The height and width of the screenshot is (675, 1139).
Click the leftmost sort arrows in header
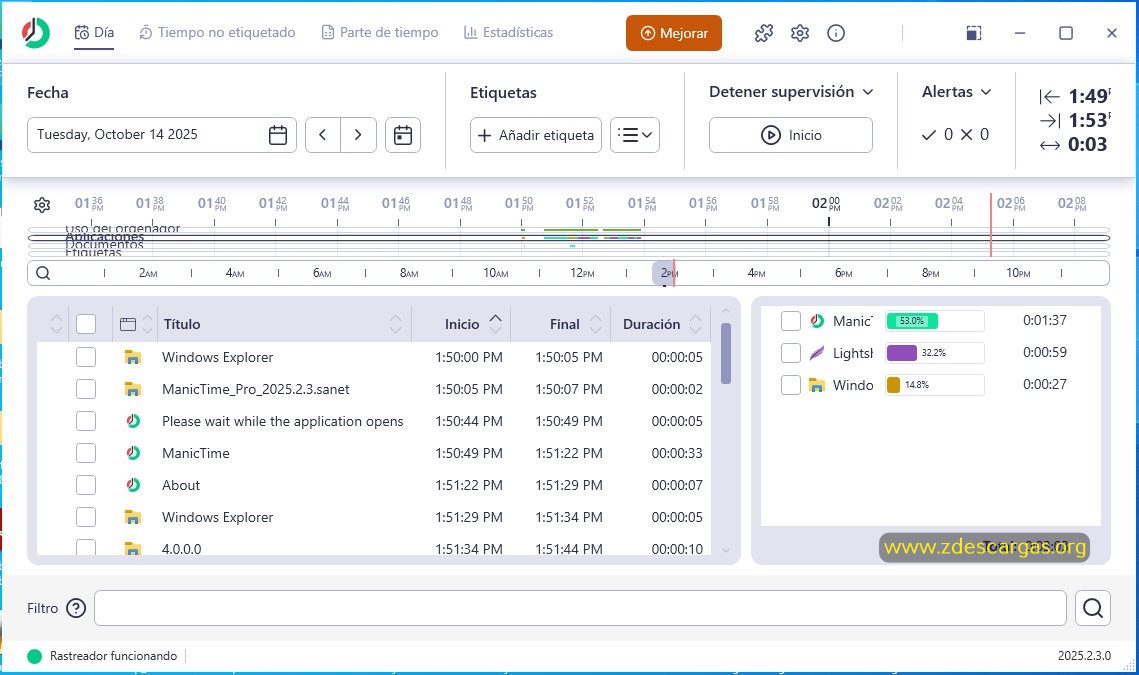tap(57, 324)
